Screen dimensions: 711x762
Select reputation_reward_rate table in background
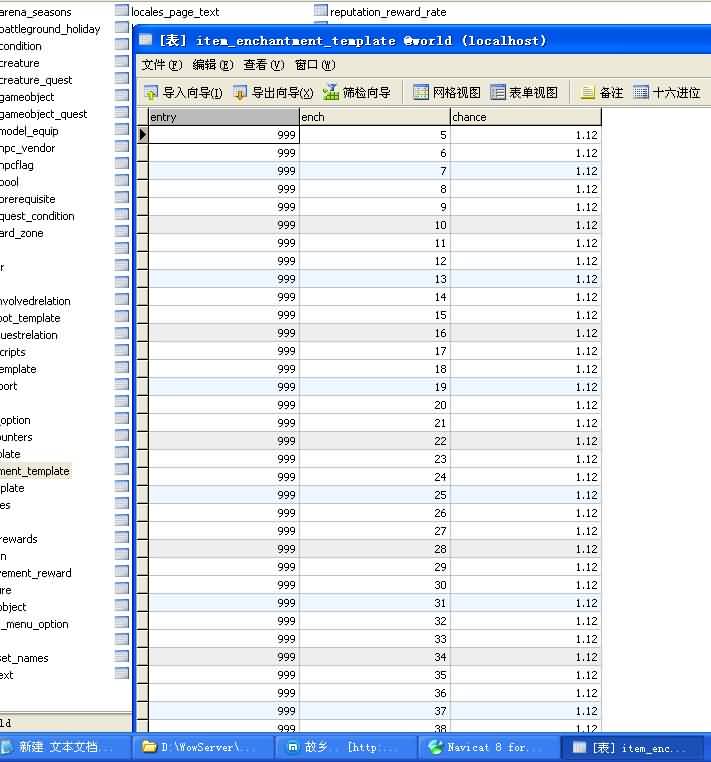click(388, 12)
